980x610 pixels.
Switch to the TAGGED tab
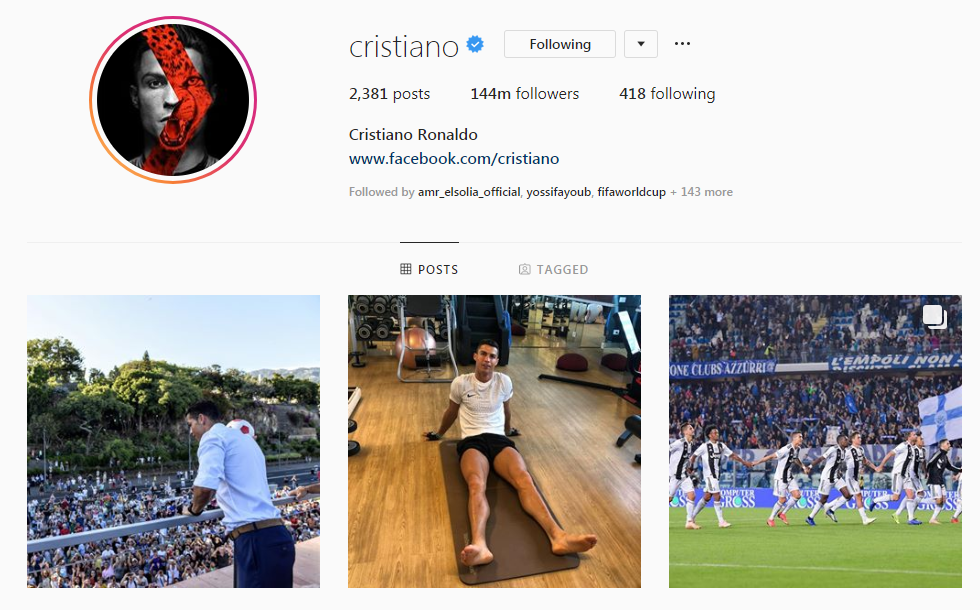click(554, 269)
